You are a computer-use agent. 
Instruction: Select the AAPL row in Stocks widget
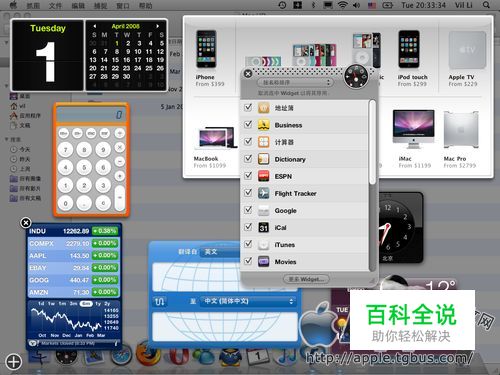click(73, 256)
